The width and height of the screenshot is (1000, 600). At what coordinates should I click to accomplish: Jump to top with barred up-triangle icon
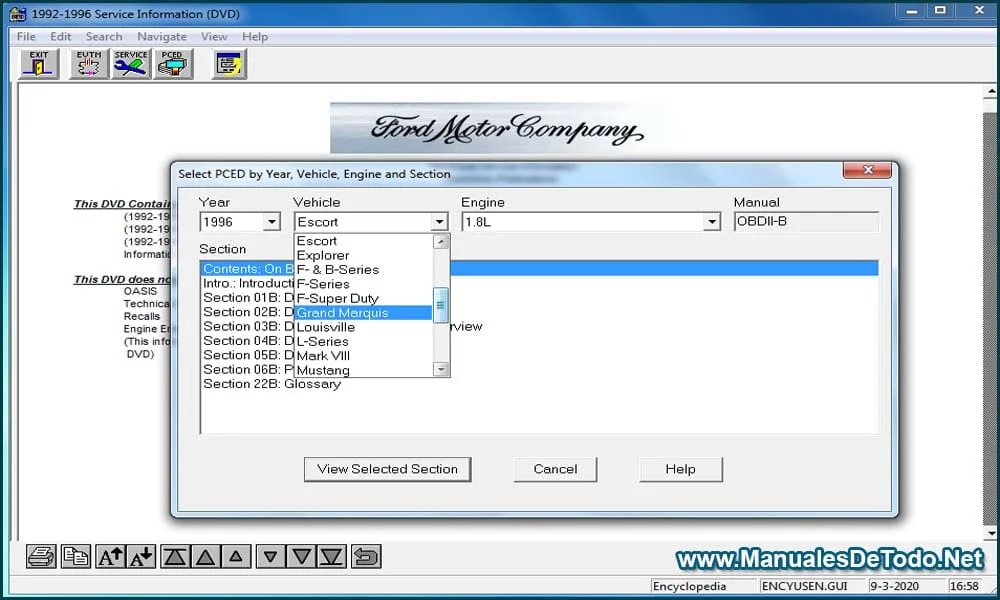tap(175, 557)
